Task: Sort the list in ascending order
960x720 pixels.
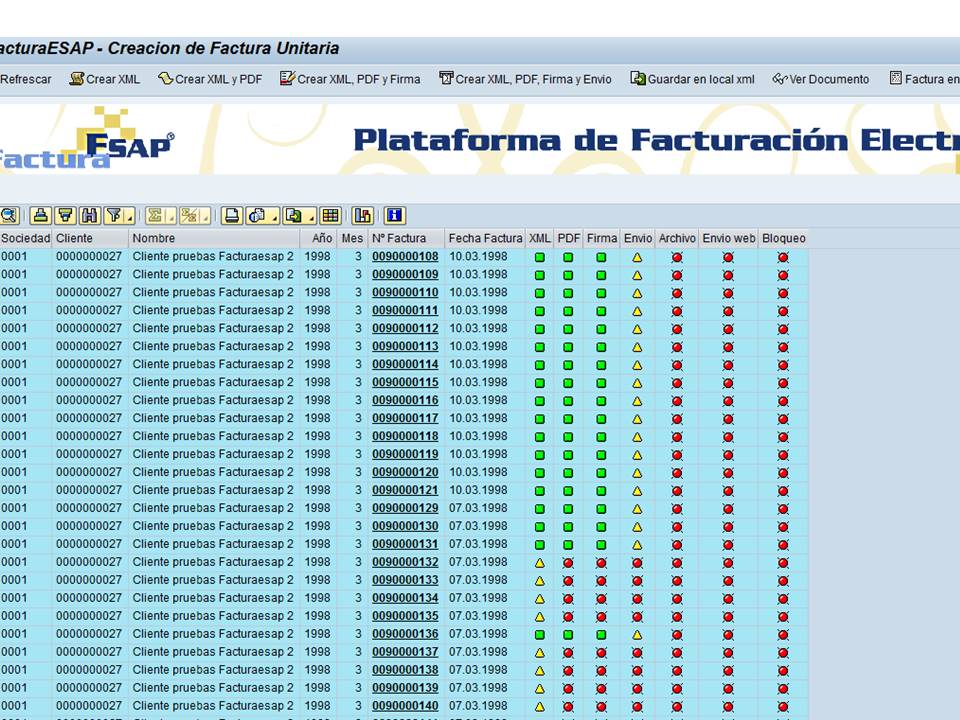Action: tap(40, 216)
